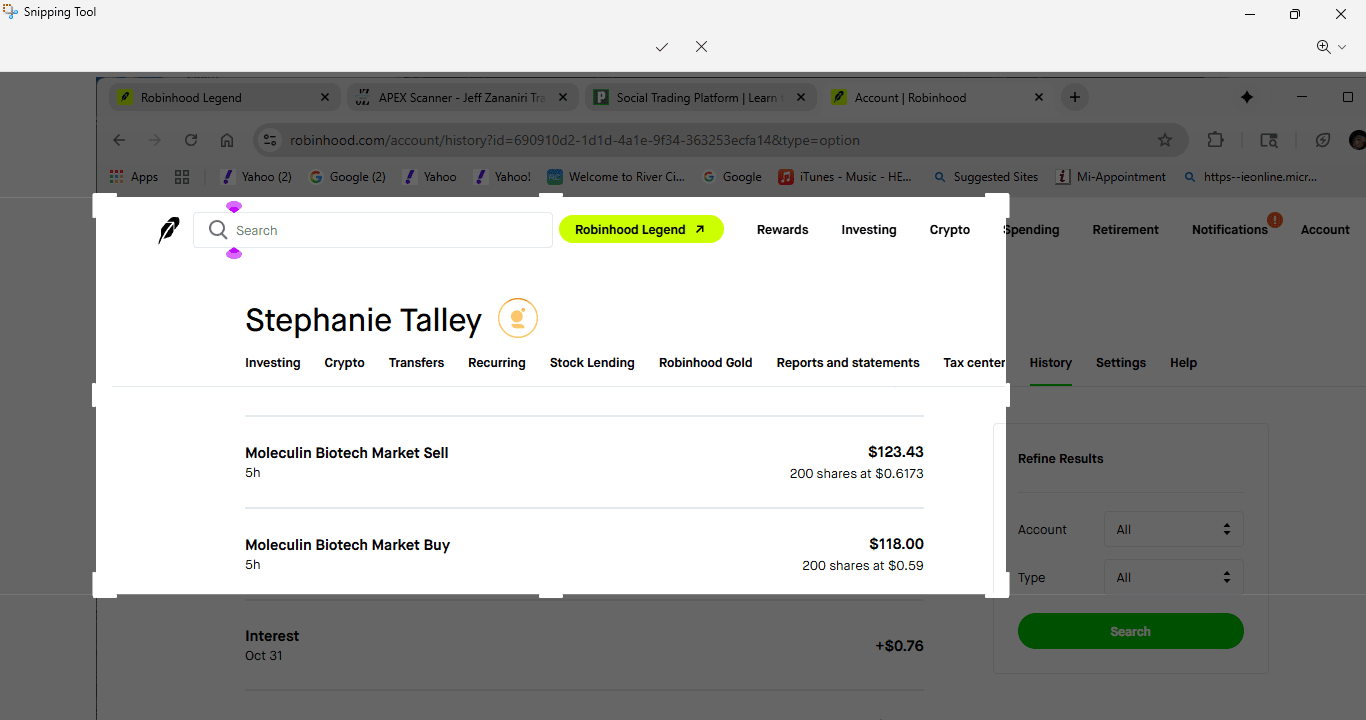Open the Google (2) bookmark

click(347, 177)
